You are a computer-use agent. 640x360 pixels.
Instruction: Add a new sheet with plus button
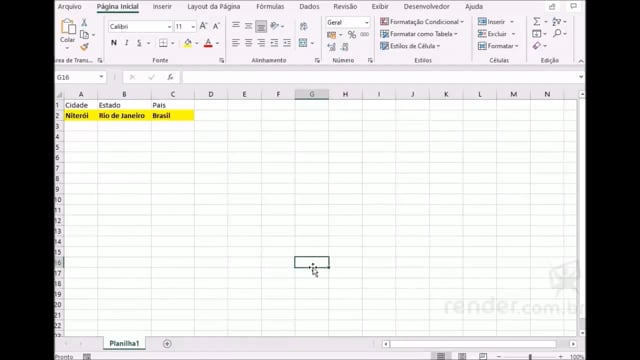click(167, 344)
